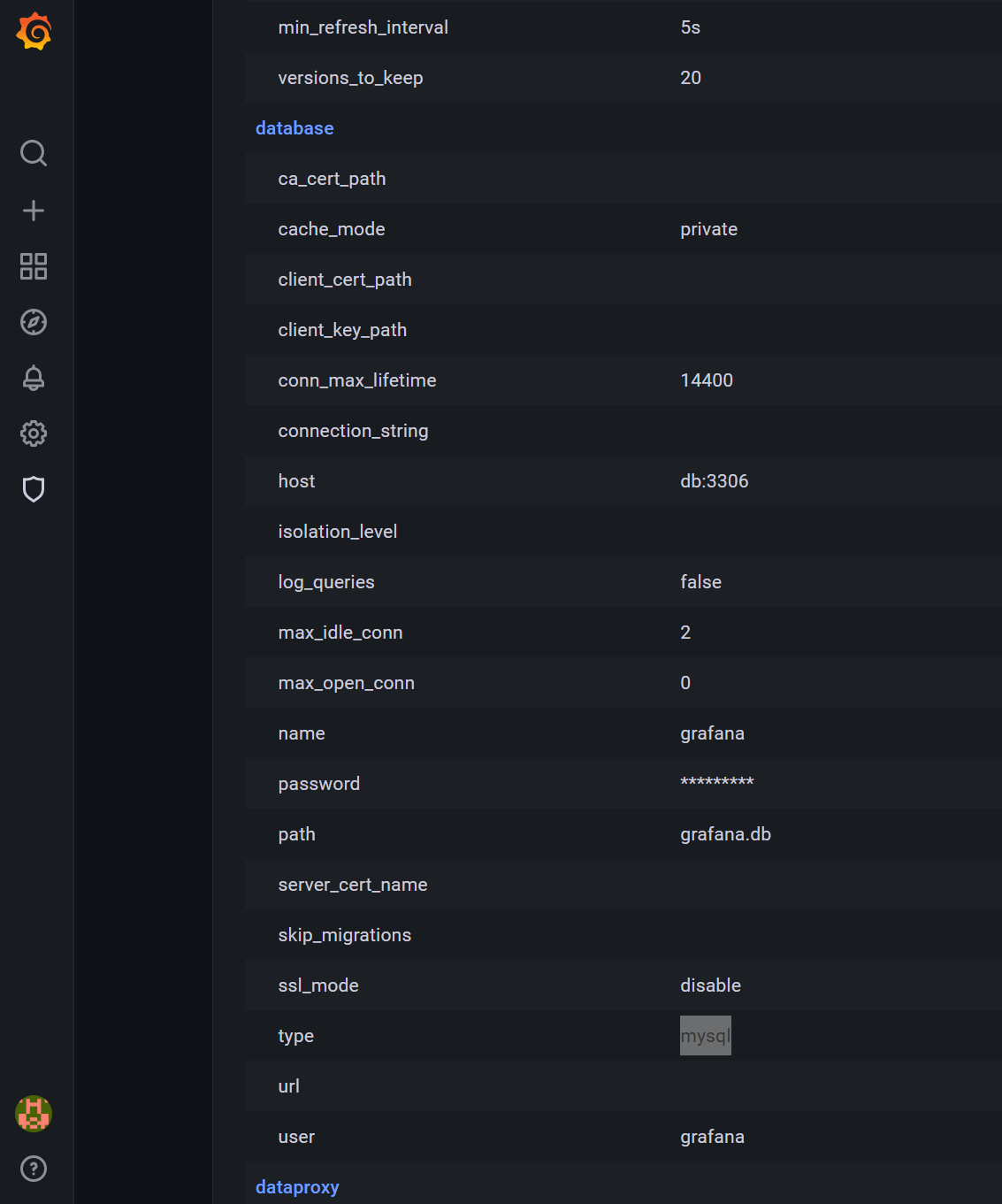Click the path value grafana.db
Screen dimensions: 1002x1204
click(x=726, y=834)
